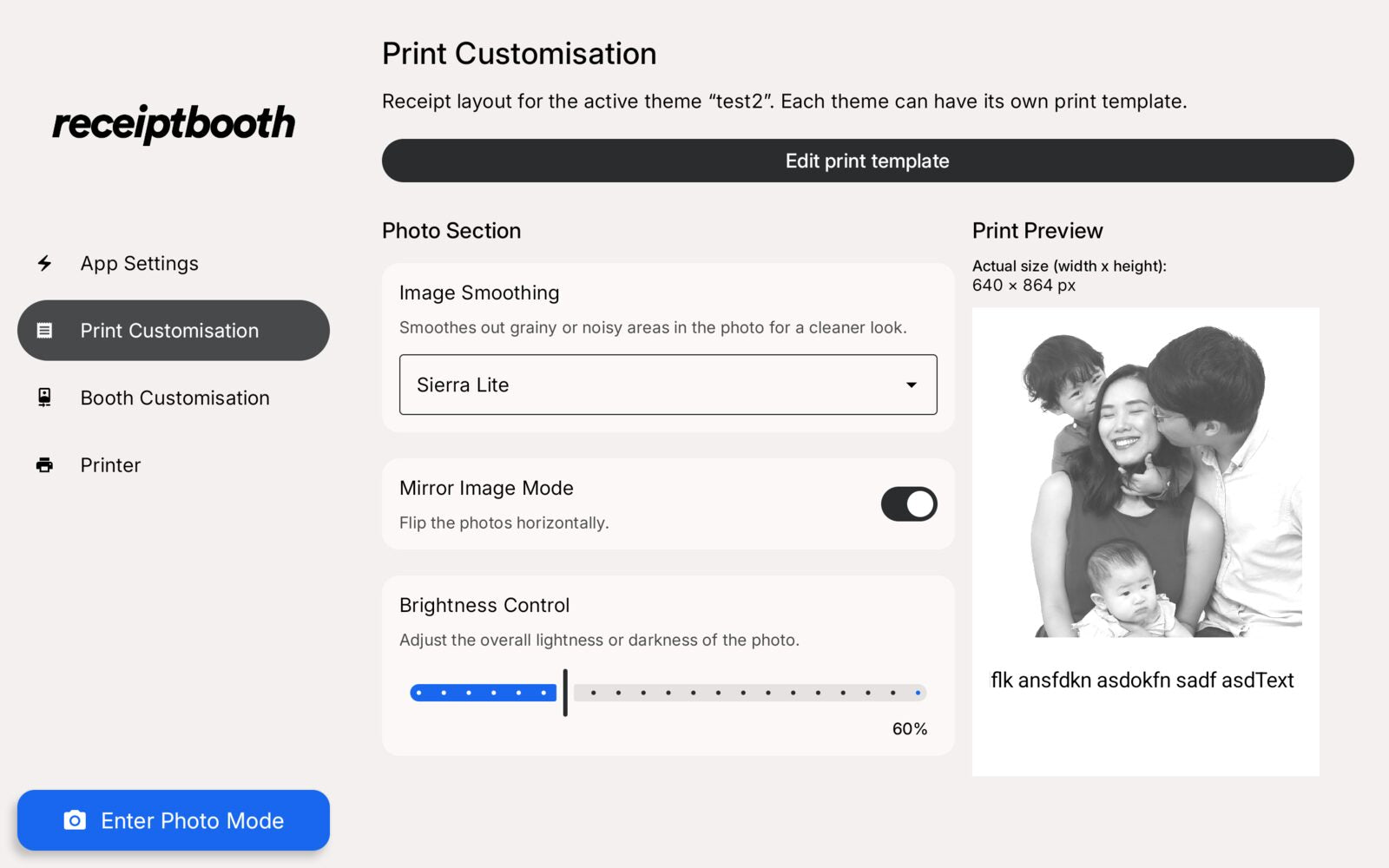Click the preview text 'flk ansfdkn asdokfn sadf asdText'
Viewport: 1389px width, 868px height.
click(1142, 680)
